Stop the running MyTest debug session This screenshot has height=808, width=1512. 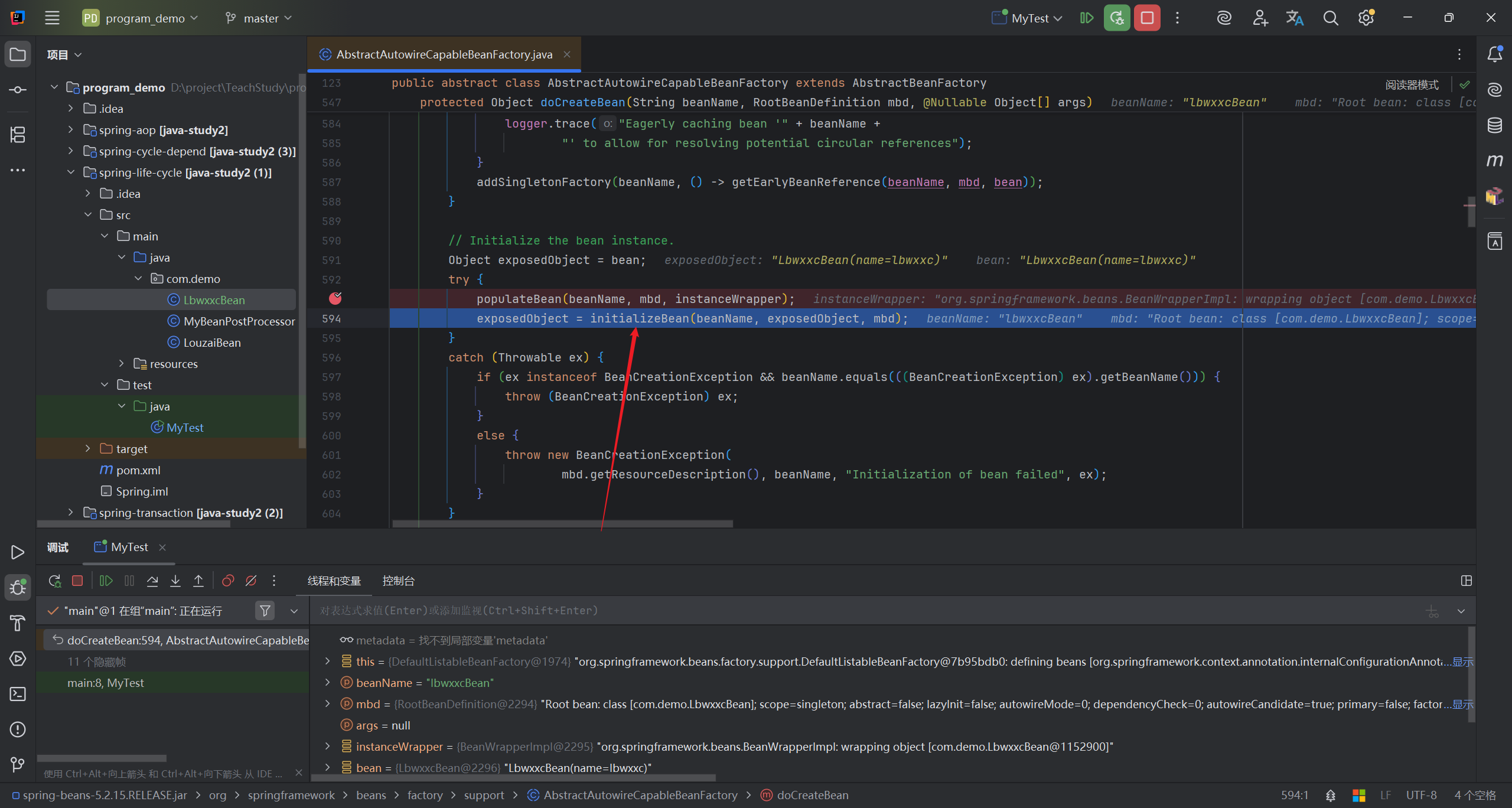click(1147, 18)
